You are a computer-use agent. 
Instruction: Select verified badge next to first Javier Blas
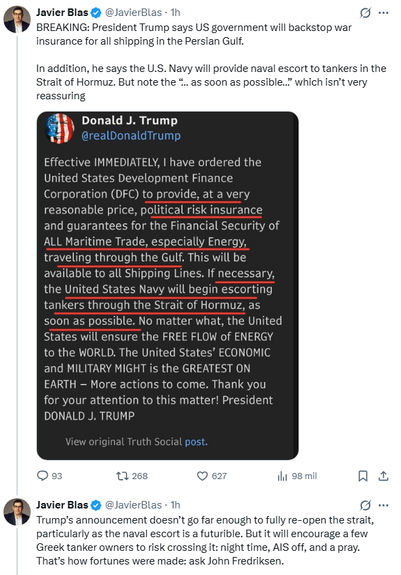click(96, 13)
